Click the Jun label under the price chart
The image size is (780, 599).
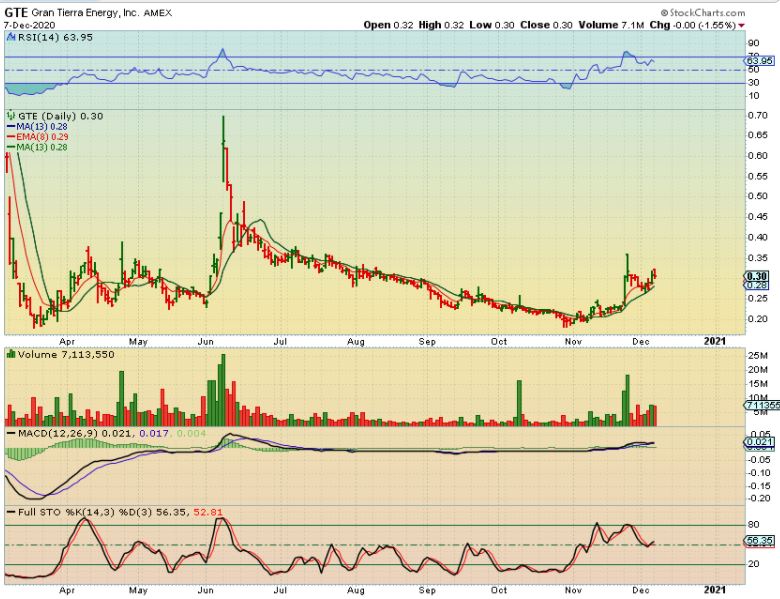tap(205, 342)
